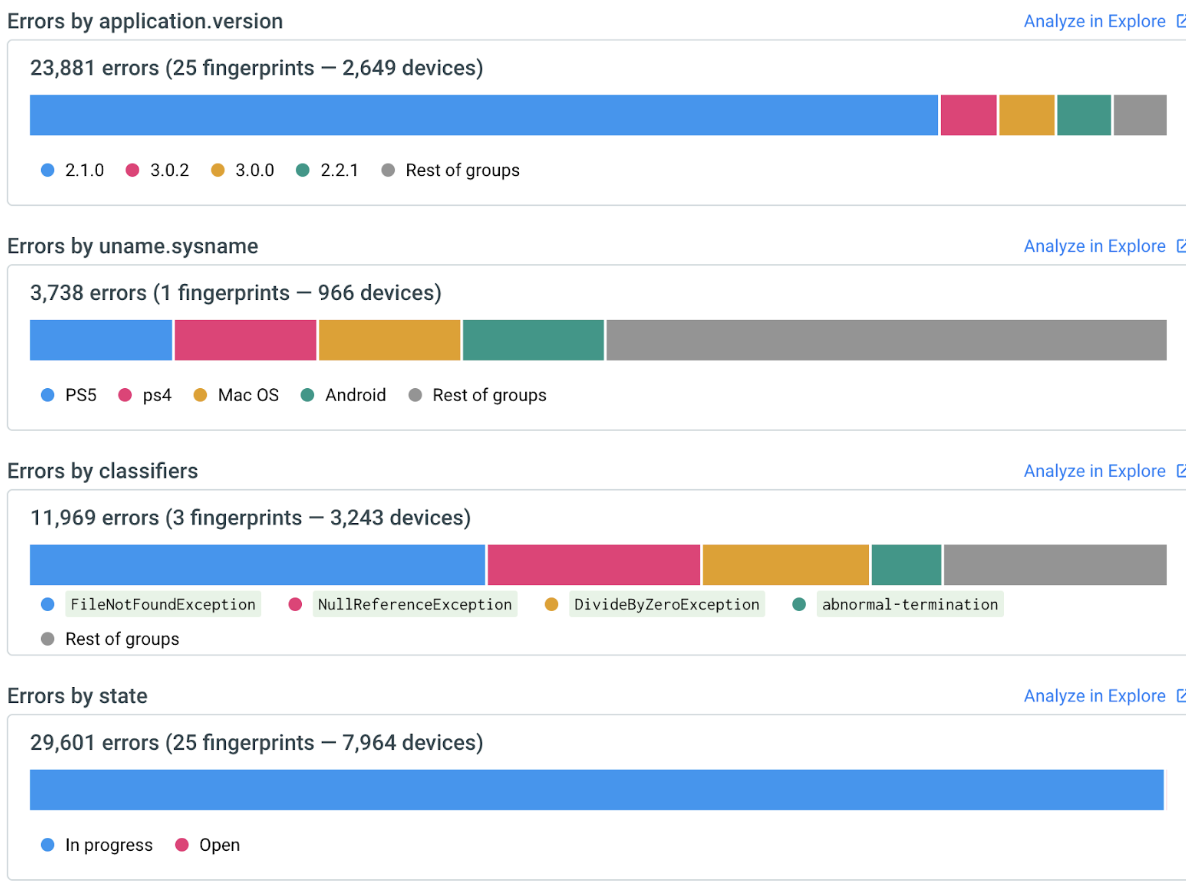Click the external-link icon in Errors by state header
The height and width of the screenshot is (886, 1186).
pos(1180,697)
